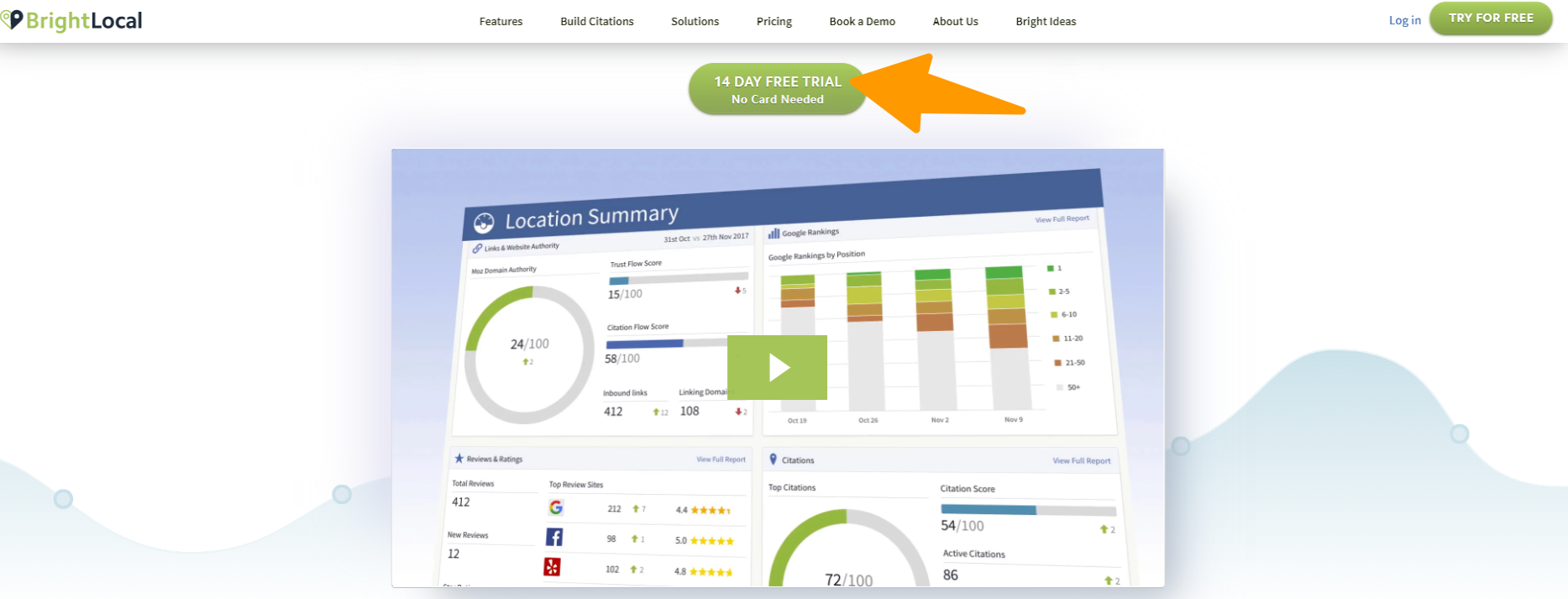Click the Facebook reviews icon
Image resolution: width=1568 pixels, height=599 pixels.
click(554, 538)
